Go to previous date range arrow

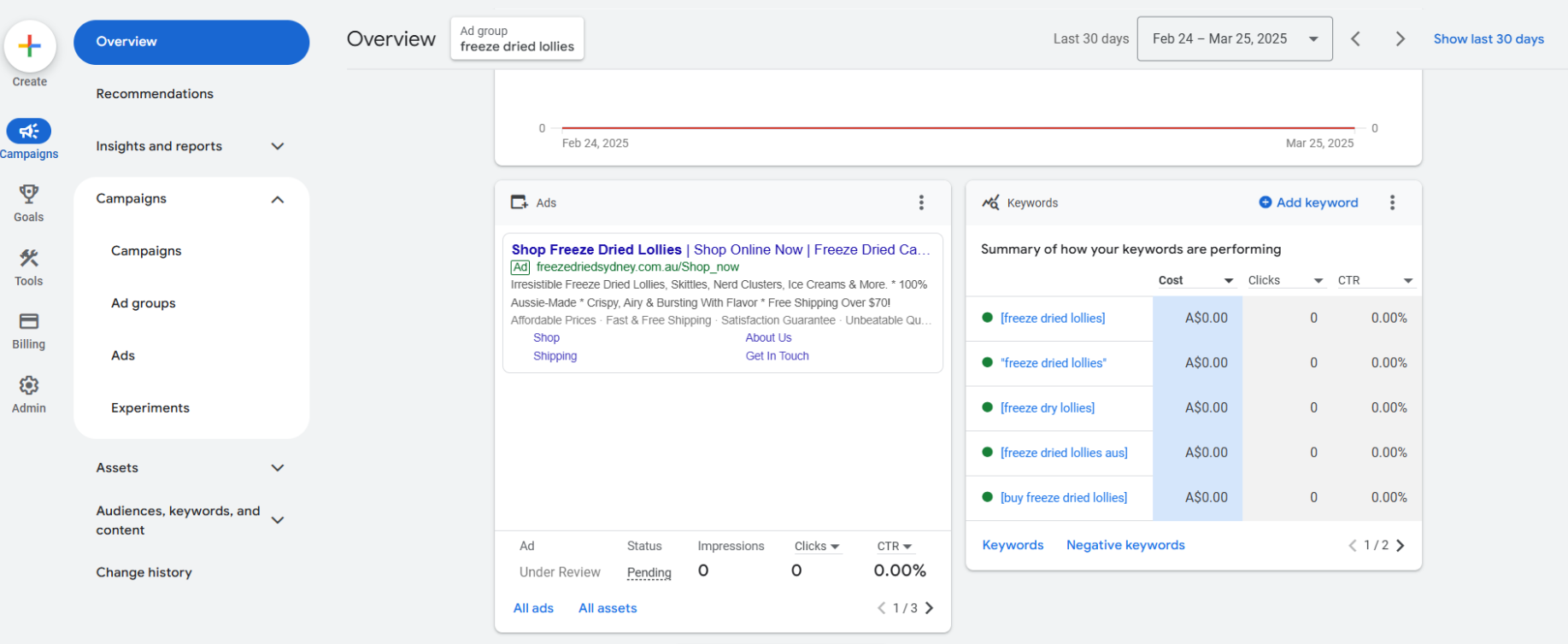click(1355, 39)
